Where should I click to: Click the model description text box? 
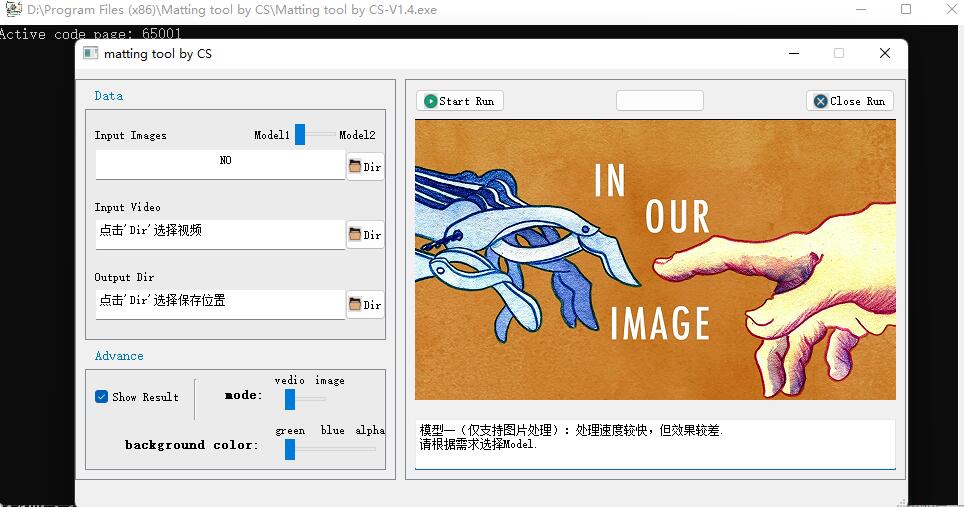pyautogui.click(x=655, y=444)
